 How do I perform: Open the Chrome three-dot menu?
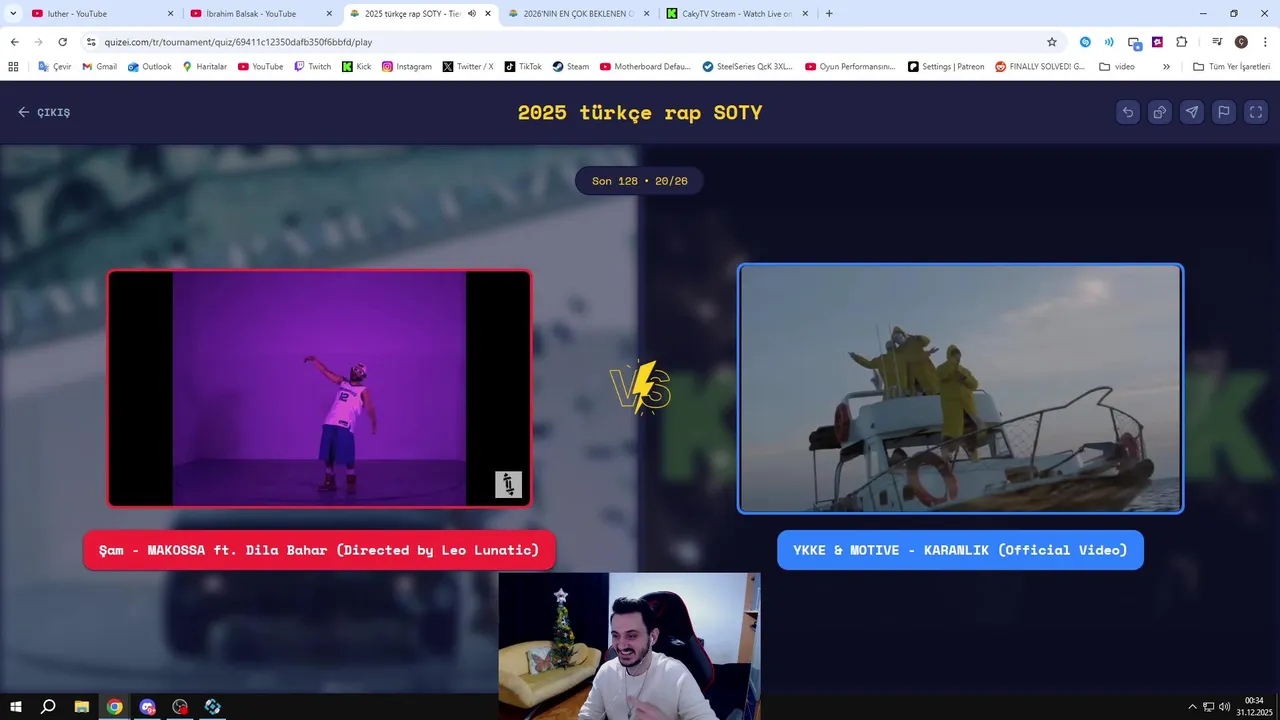click(1265, 42)
